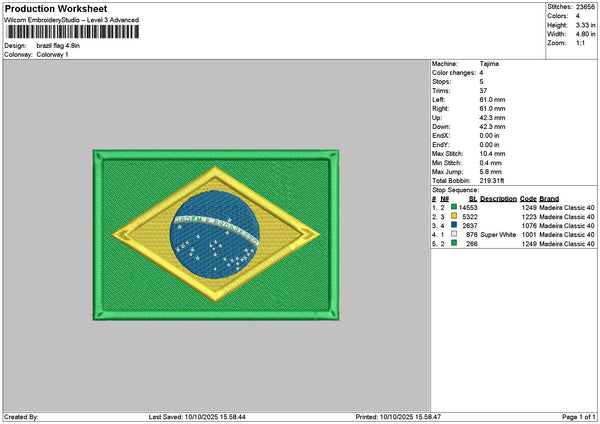600x424 pixels.
Task: Click the 'Production Worksheet' title
Action: tap(56, 8)
